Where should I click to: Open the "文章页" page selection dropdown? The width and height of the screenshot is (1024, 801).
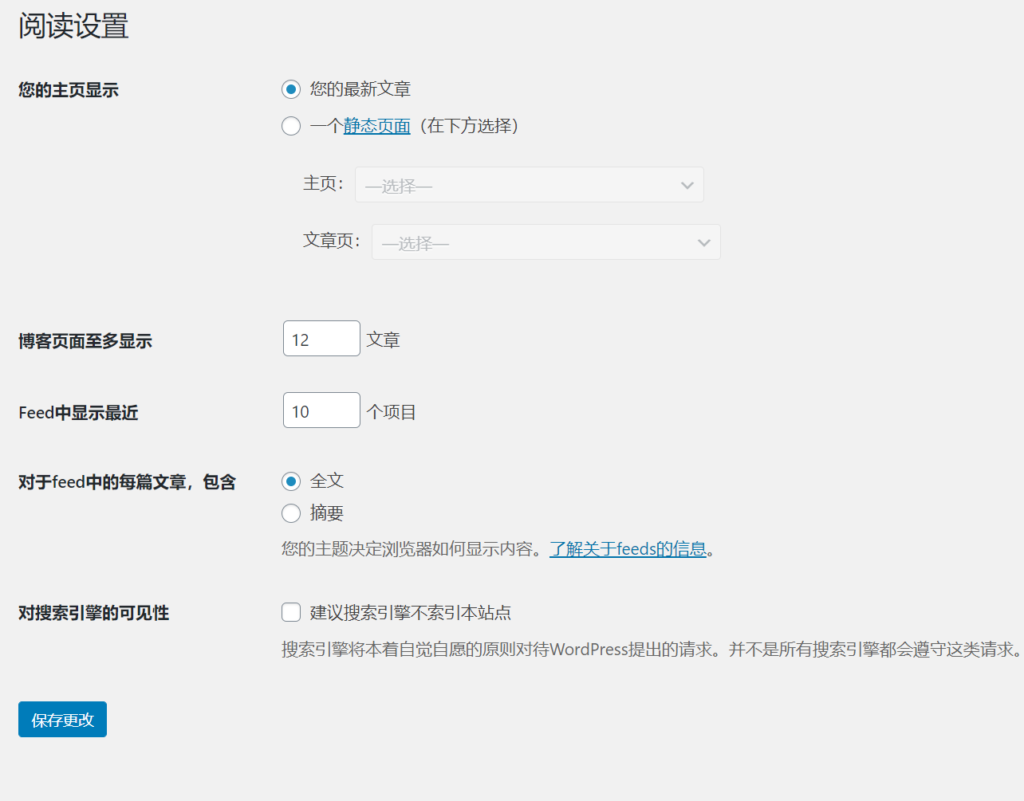click(546, 242)
